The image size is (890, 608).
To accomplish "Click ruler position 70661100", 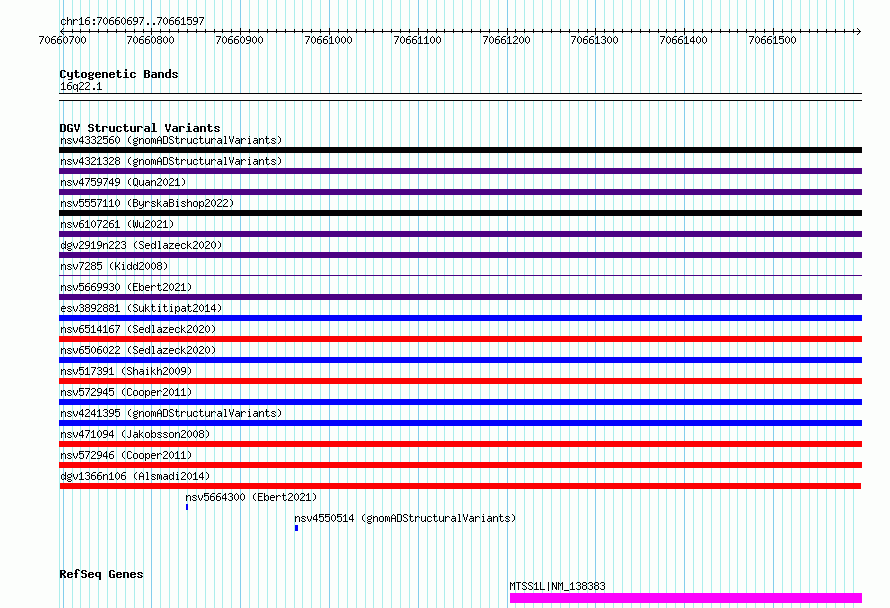I will (417, 40).
